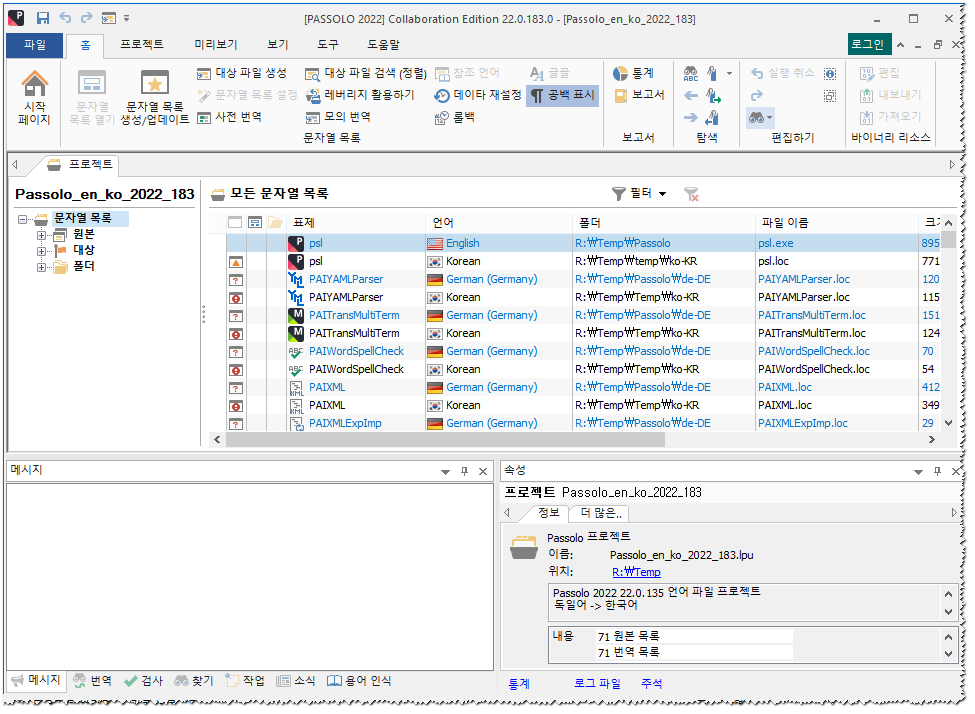Open 보고서 report command
This screenshot has height=714, width=975.
pos(639,95)
